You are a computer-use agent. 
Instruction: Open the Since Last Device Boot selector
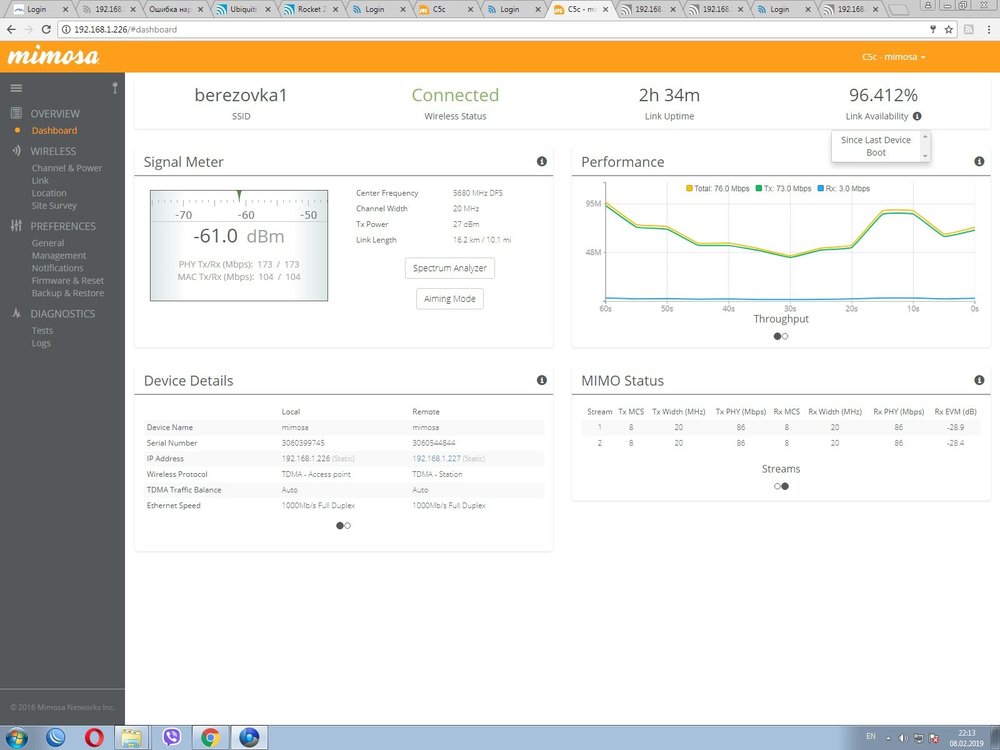pos(880,146)
